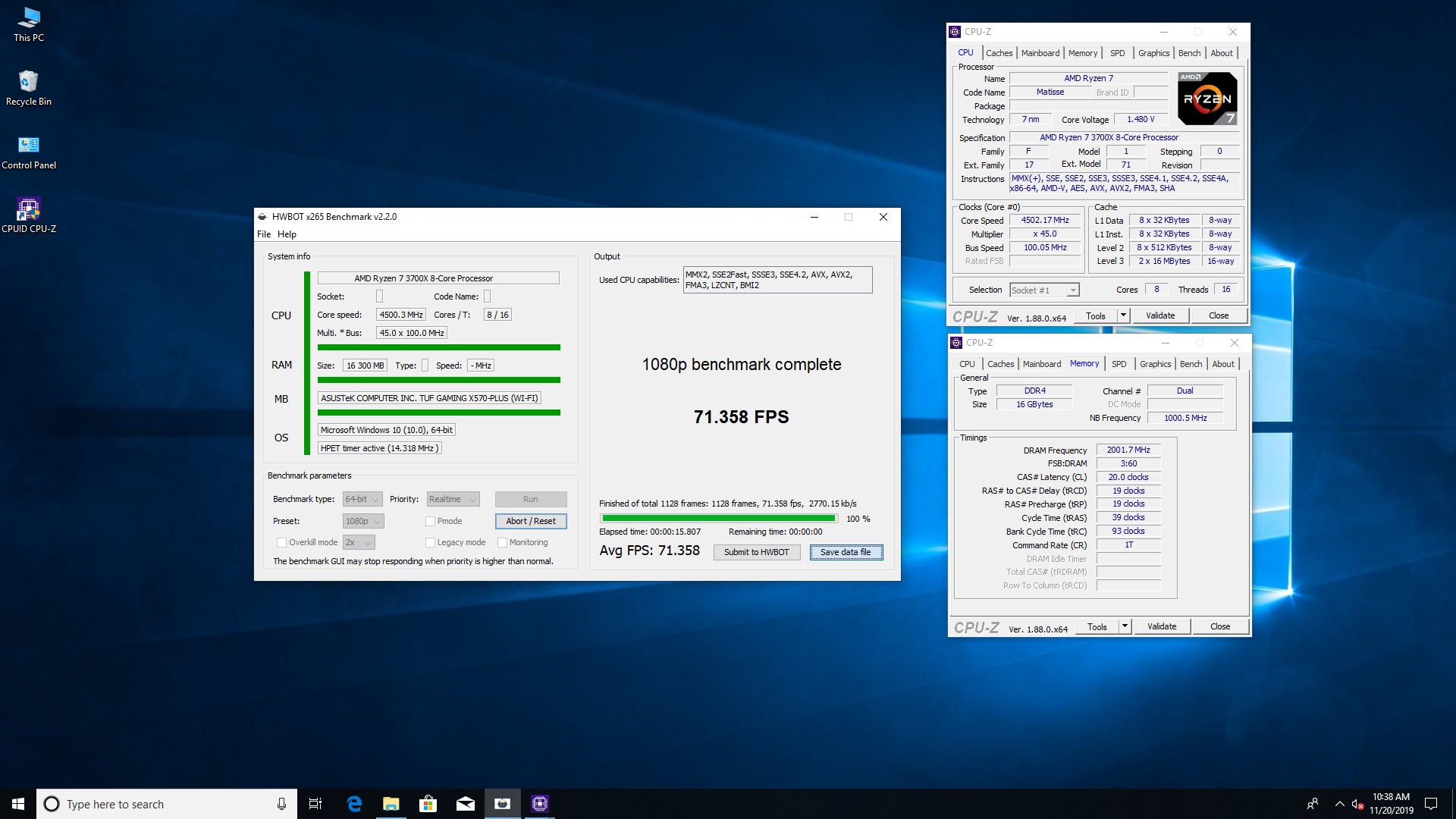This screenshot has height=819, width=1456.
Task: Expand Tools arrow in top CPU-Z window
Action: (x=1123, y=315)
